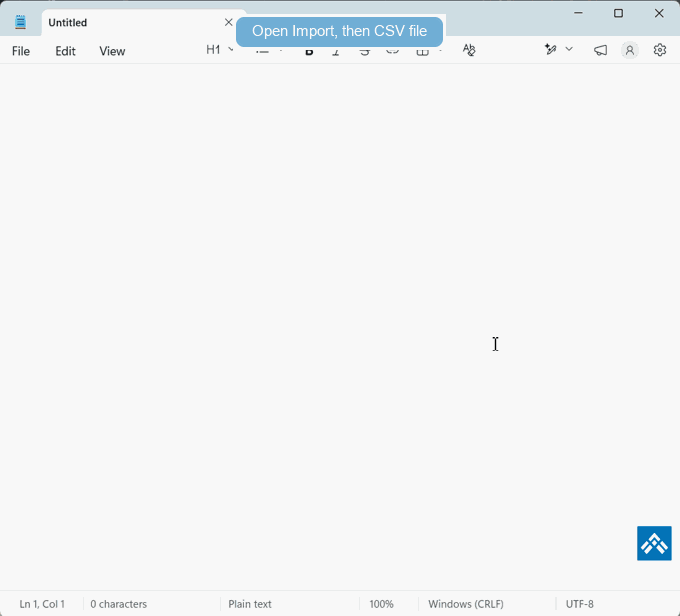
Task: Open Notepad settings gear
Action: 660,50
